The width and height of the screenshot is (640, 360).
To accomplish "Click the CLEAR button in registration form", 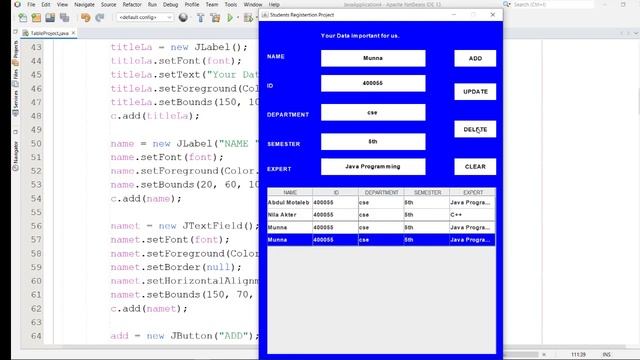I will pyautogui.click(x=475, y=167).
